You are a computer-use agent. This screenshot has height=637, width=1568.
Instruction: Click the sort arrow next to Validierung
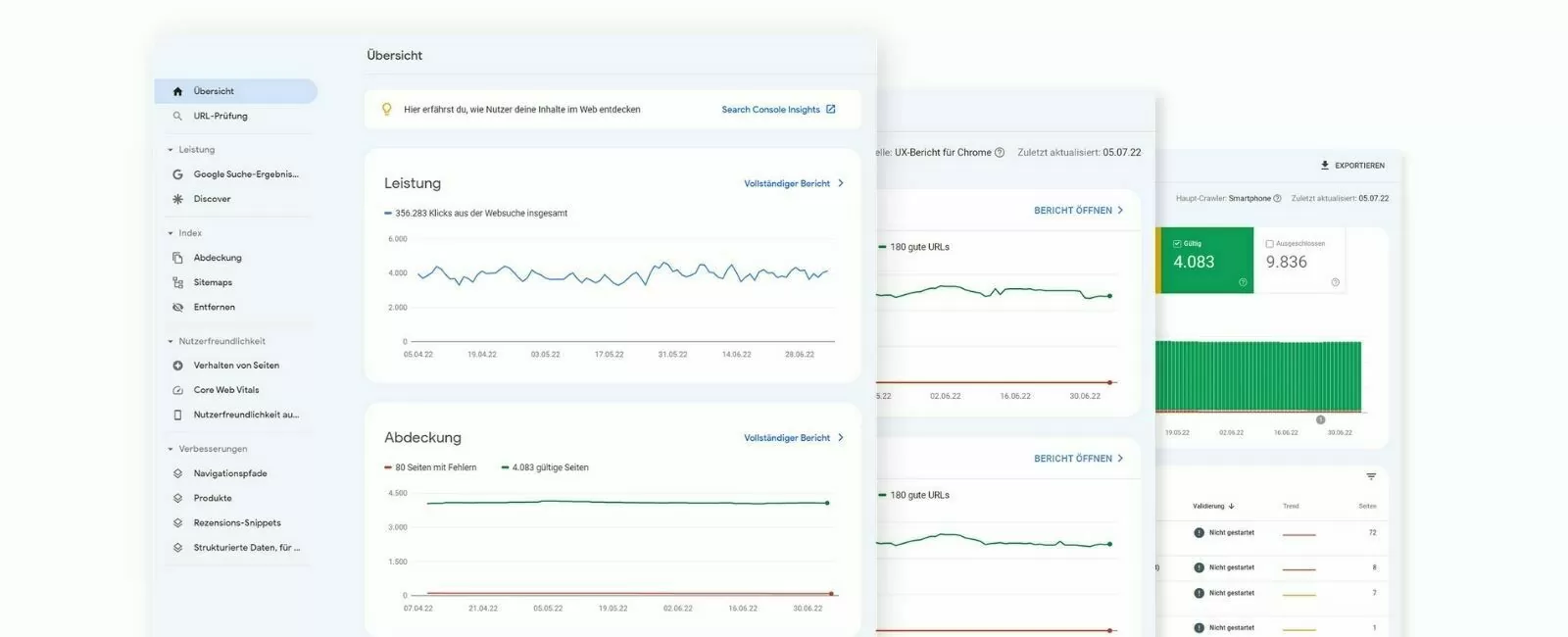1232,507
